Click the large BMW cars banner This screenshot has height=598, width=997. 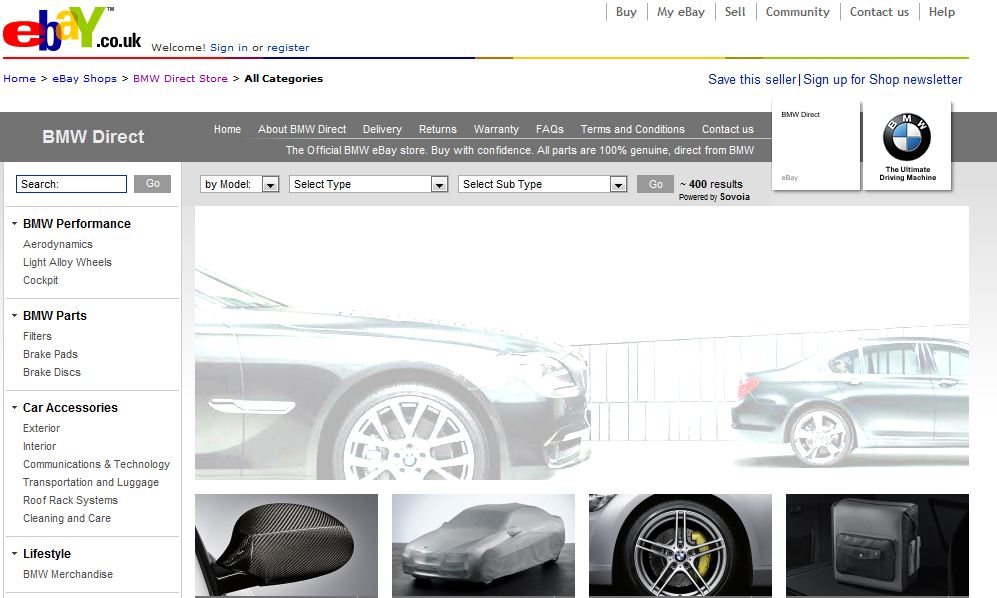point(582,343)
